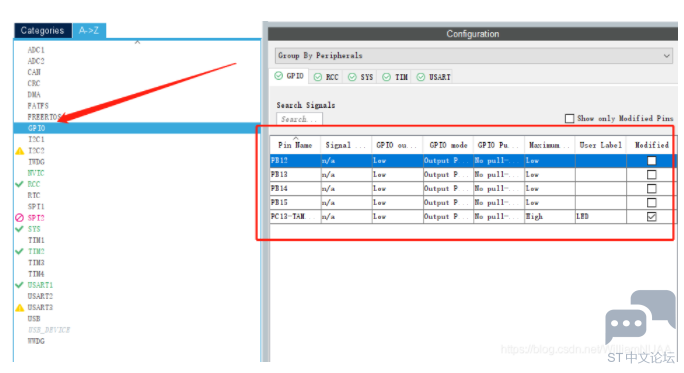Open the RCC configuration tab
684x373 pixels.
point(326,77)
